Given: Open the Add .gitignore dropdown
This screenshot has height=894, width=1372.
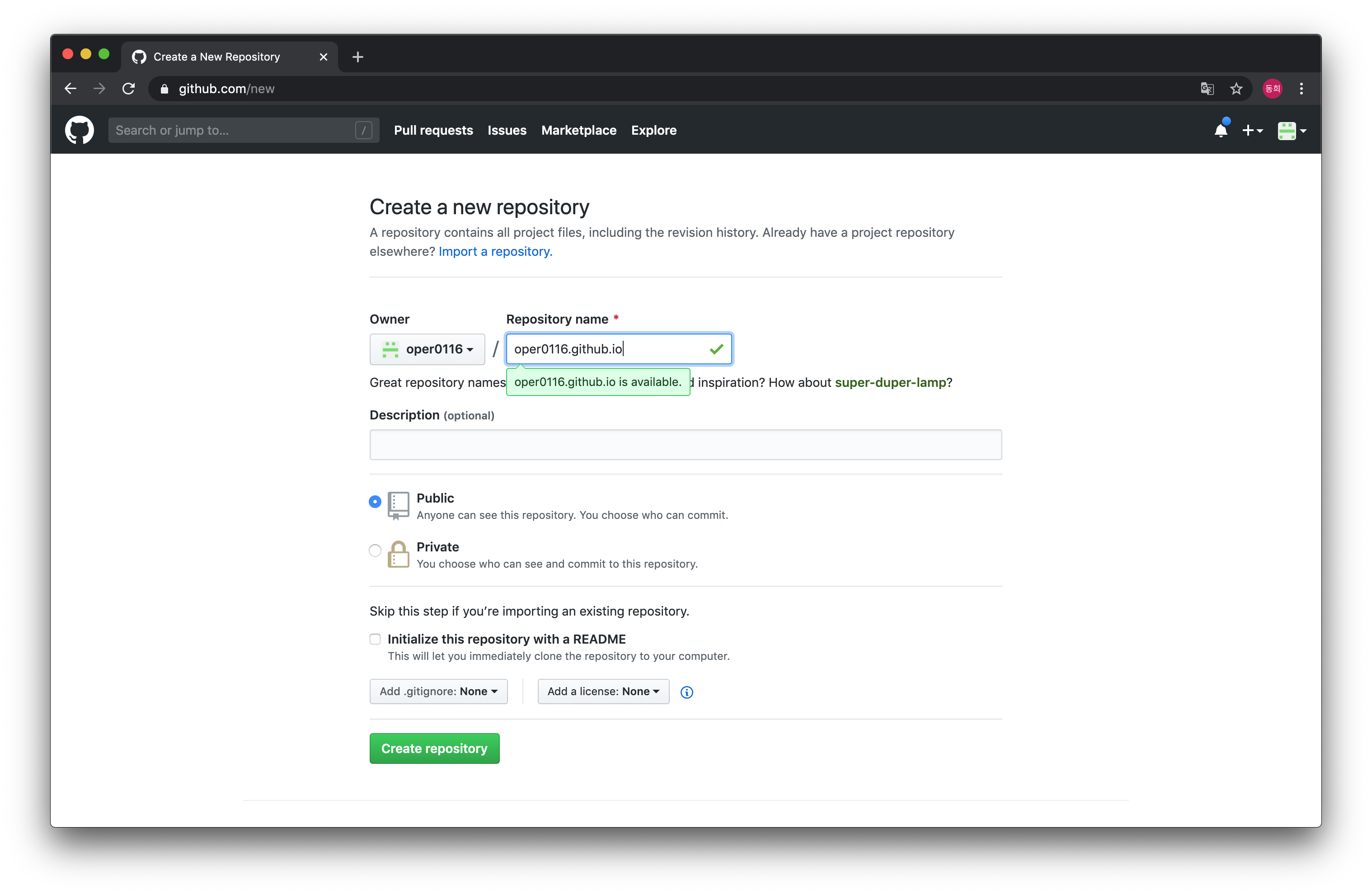Looking at the screenshot, I should (439, 692).
